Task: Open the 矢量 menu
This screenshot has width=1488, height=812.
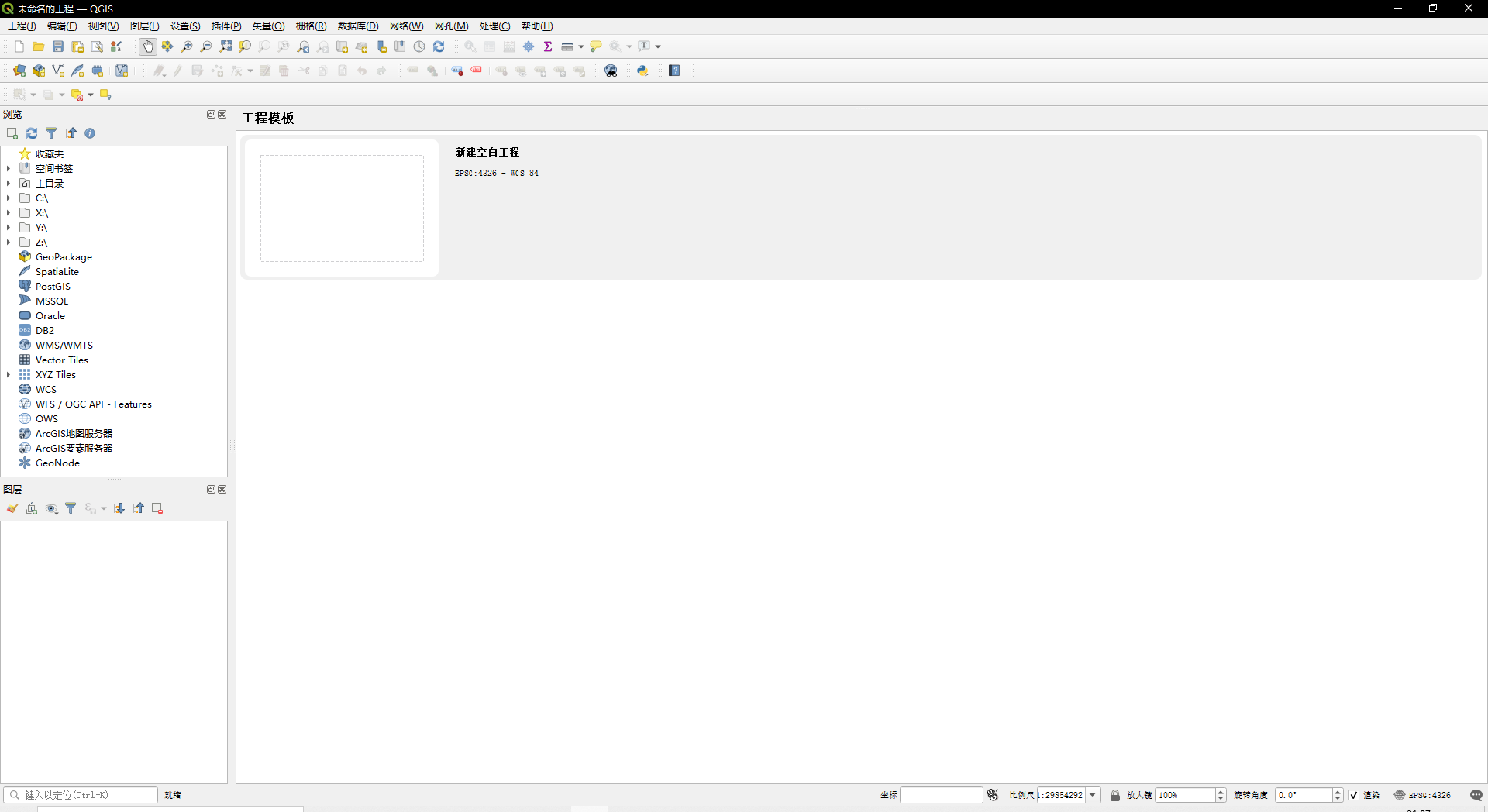Action: [267, 26]
